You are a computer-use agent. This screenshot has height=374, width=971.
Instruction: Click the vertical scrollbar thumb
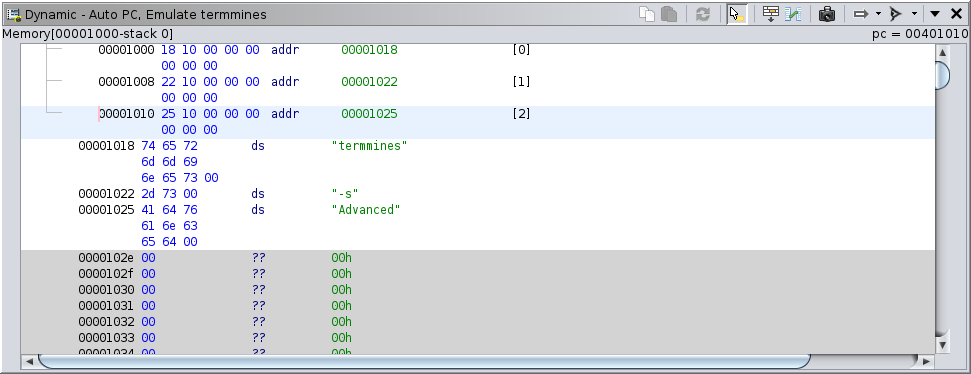(942, 75)
